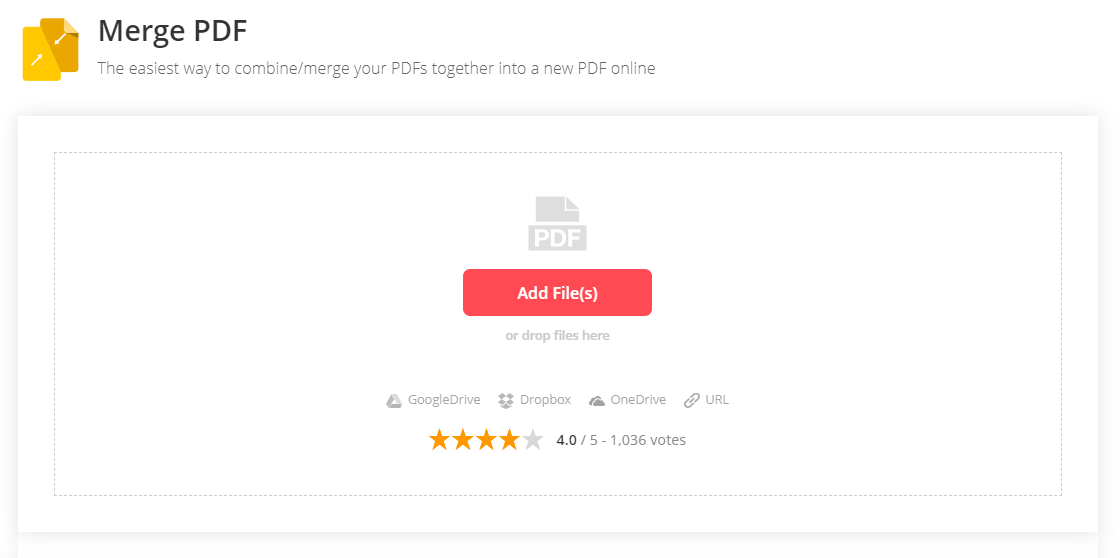This screenshot has width=1120, height=558.
Task: Click the Merge PDF page heading
Action: 172,31
